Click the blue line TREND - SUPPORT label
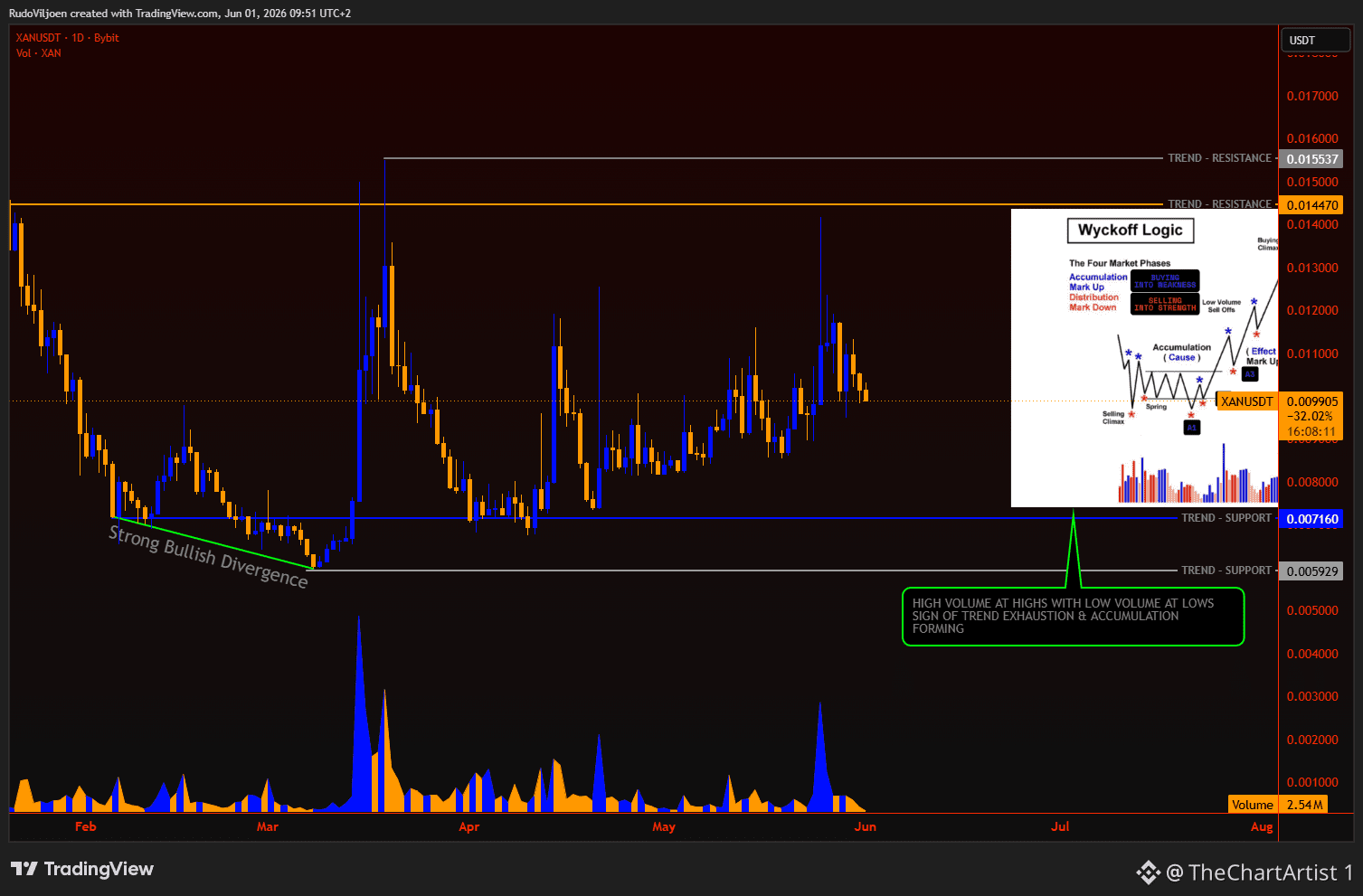 click(1226, 518)
